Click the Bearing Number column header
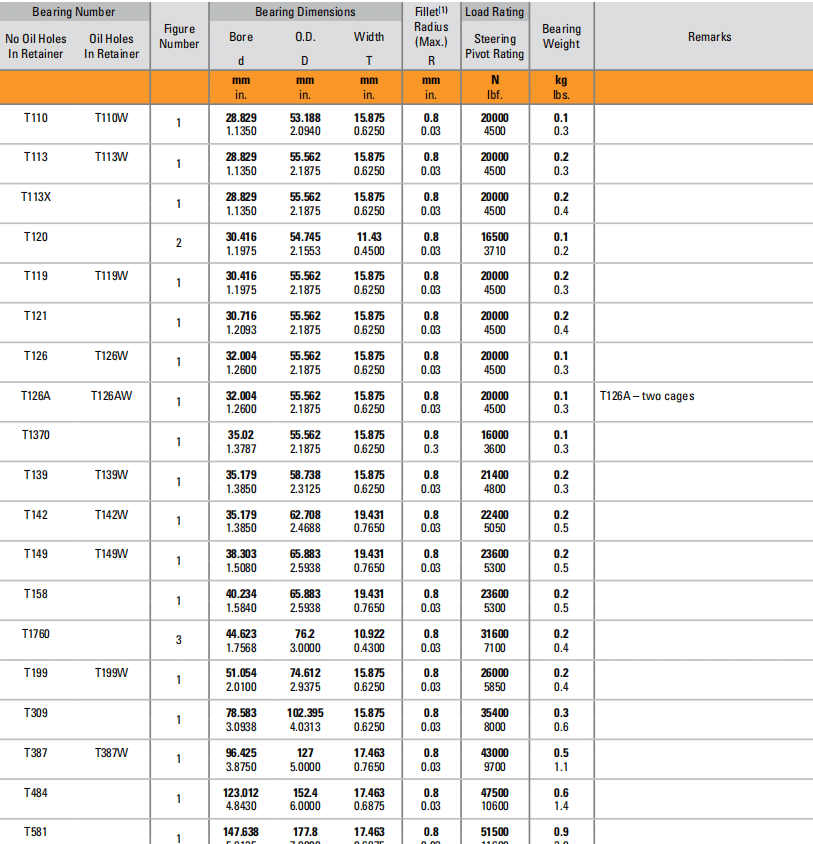This screenshot has width=813, height=844. click(x=74, y=12)
